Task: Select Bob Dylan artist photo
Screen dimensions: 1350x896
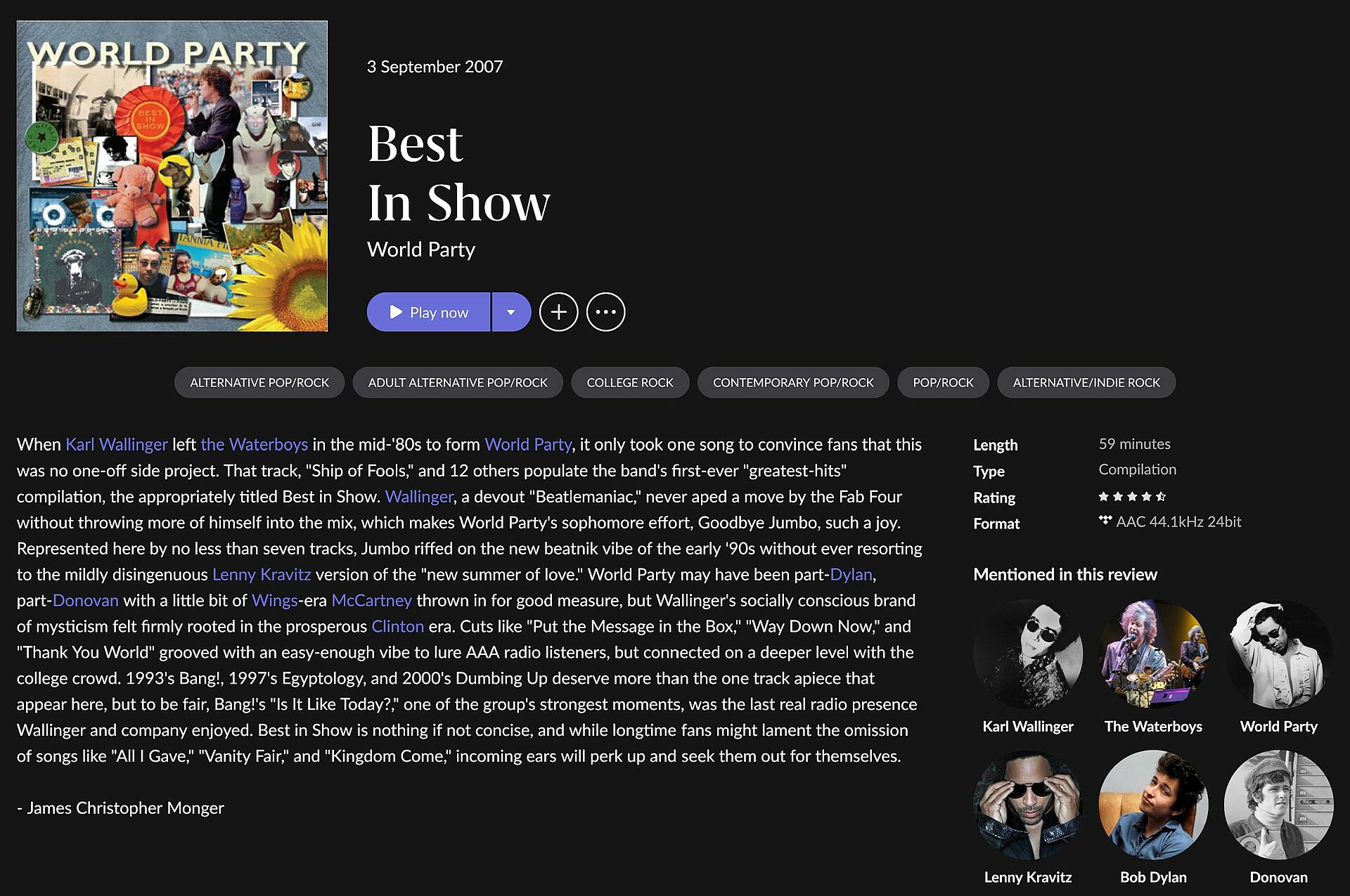Action: [x=1153, y=805]
